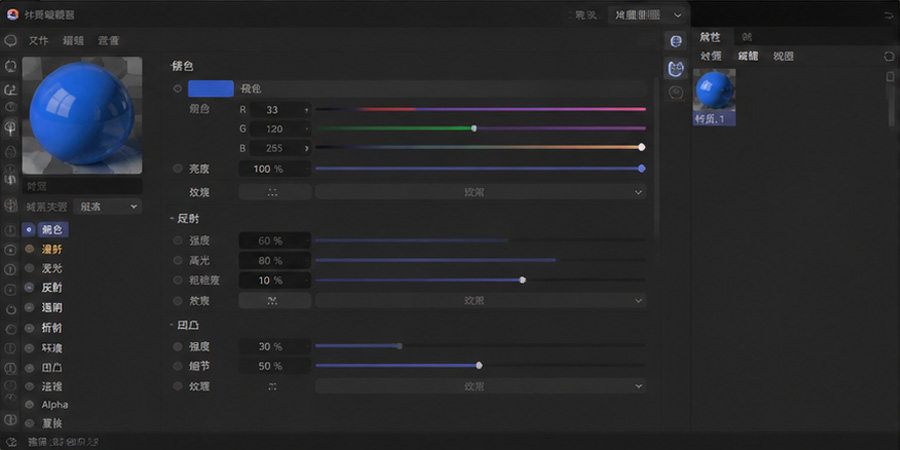The width and height of the screenshot is (900, 450).
Task: Toggle the 透明 channel checkbox
Action: coord(29,308)
